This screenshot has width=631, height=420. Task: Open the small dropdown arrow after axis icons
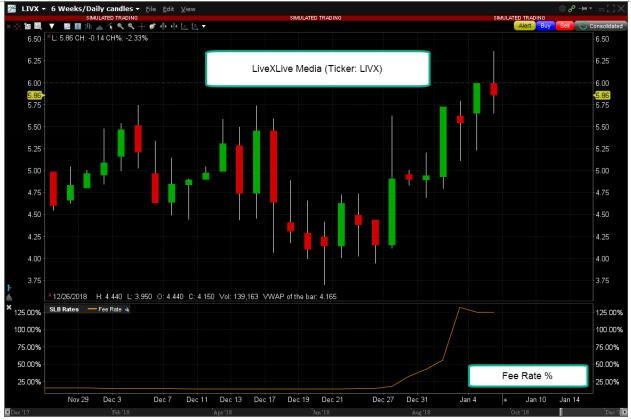[x=204, y=26]
